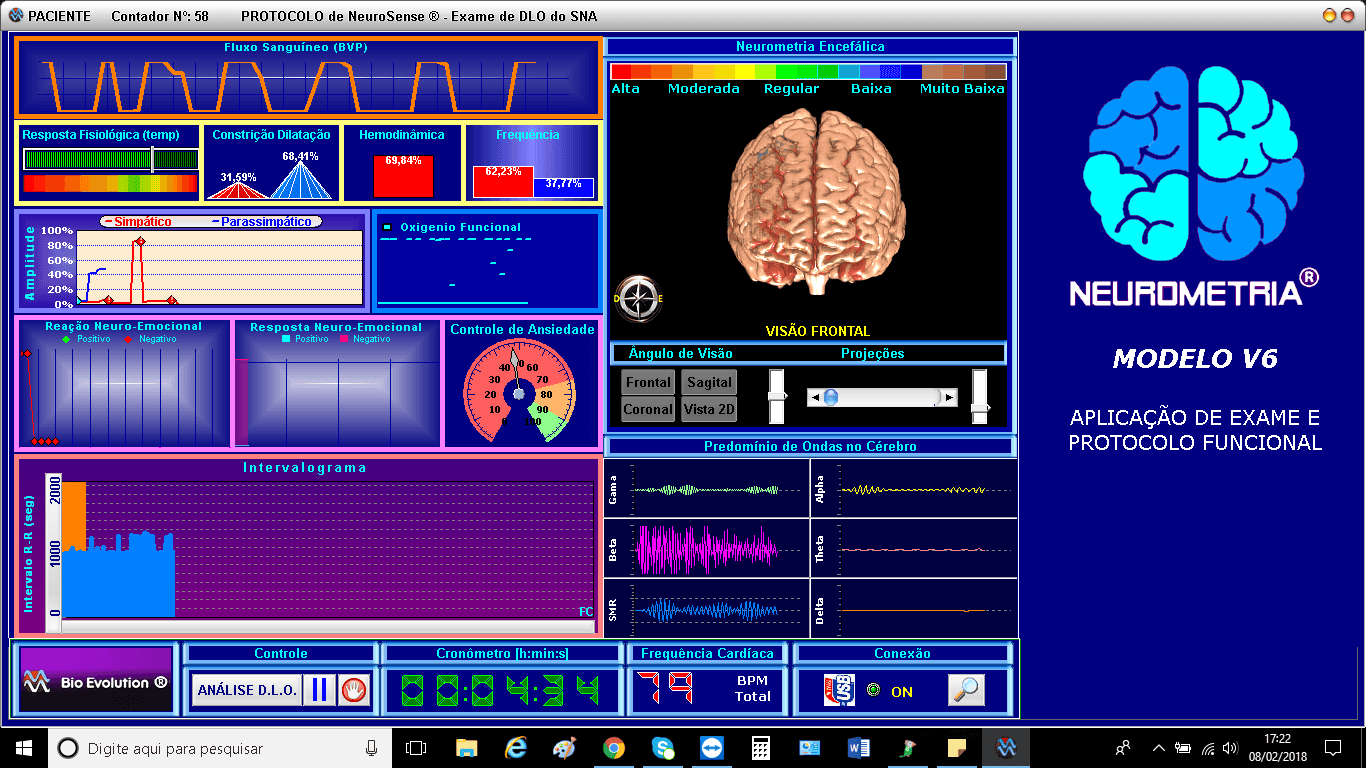Click the Parassimpático legend label
The height and width of the screenshot is (768, 1366).
coord(262,222)
